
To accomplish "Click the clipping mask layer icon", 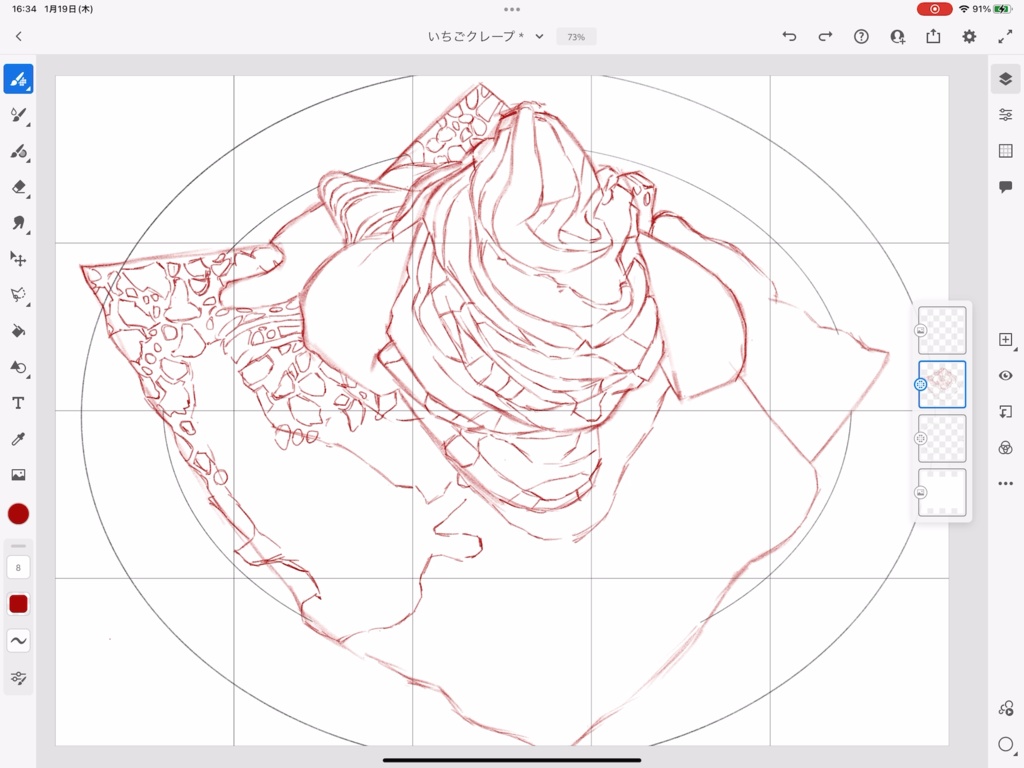I will pyautogui.click(x=1006, y=411).
